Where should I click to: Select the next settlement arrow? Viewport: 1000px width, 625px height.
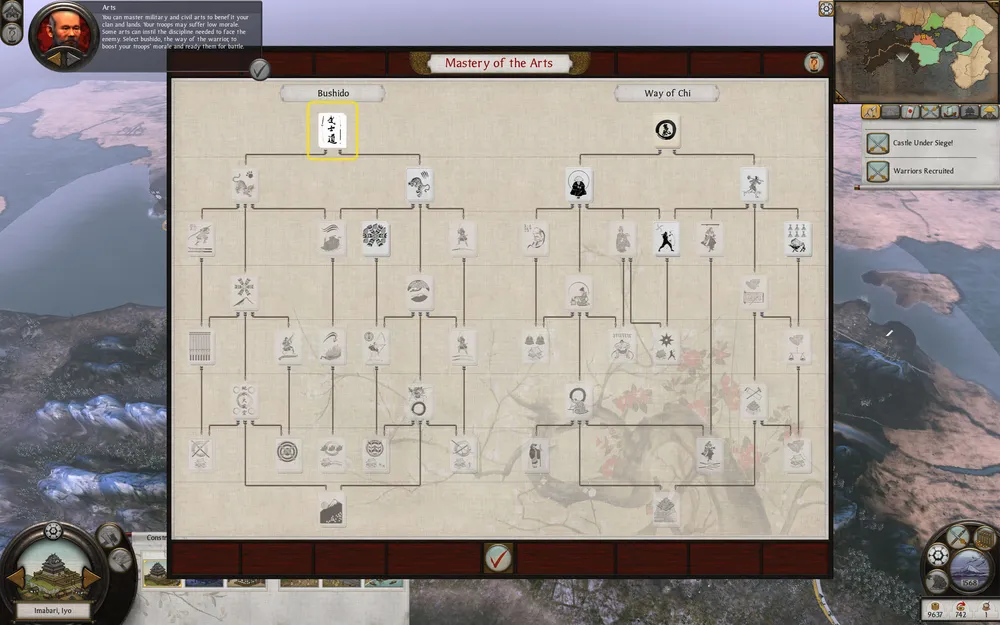pos(91,578)
